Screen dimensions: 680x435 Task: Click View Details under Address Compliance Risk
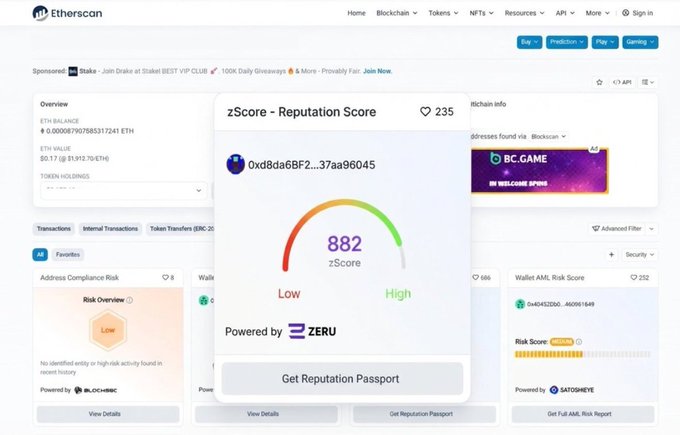click(x=108, y=414)
